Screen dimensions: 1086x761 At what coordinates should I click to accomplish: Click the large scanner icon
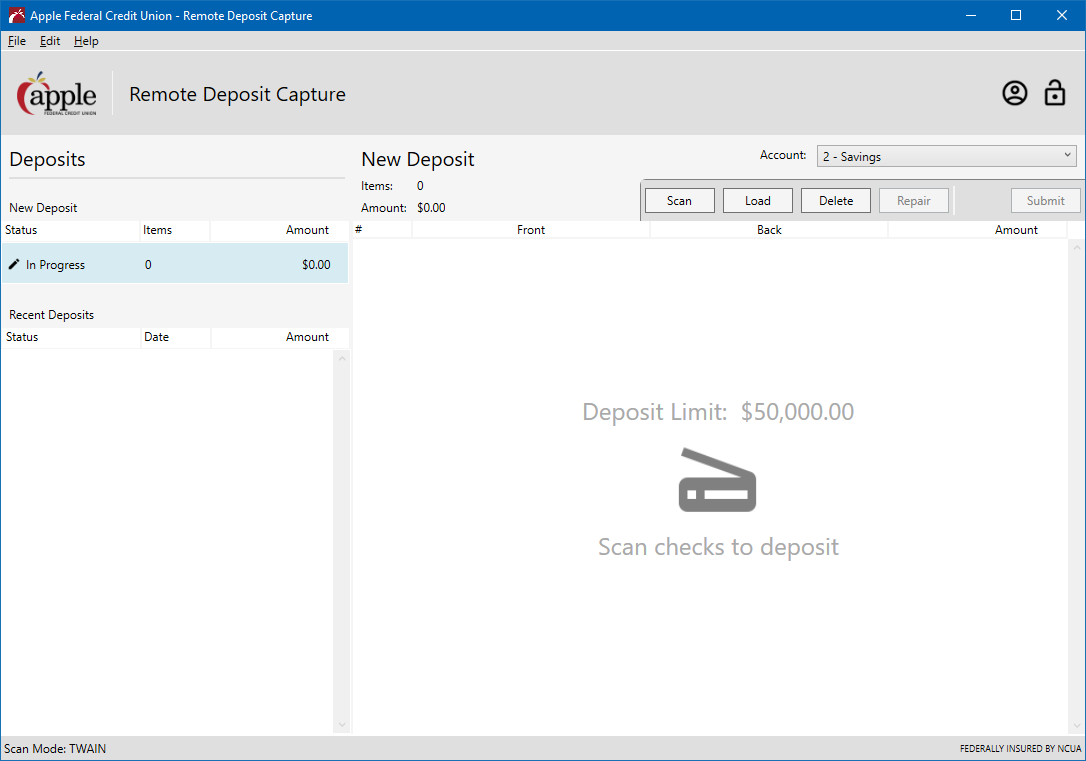(717, 481)
